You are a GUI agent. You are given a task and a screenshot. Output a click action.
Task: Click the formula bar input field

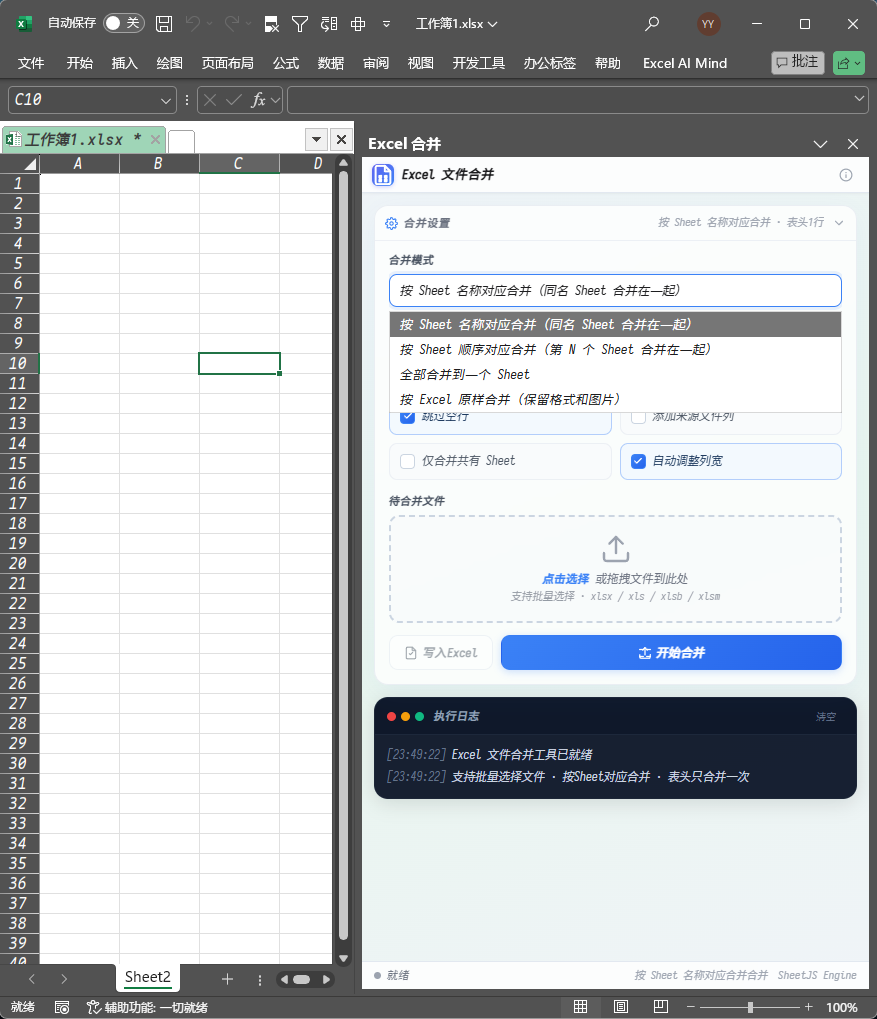(569, 99)
